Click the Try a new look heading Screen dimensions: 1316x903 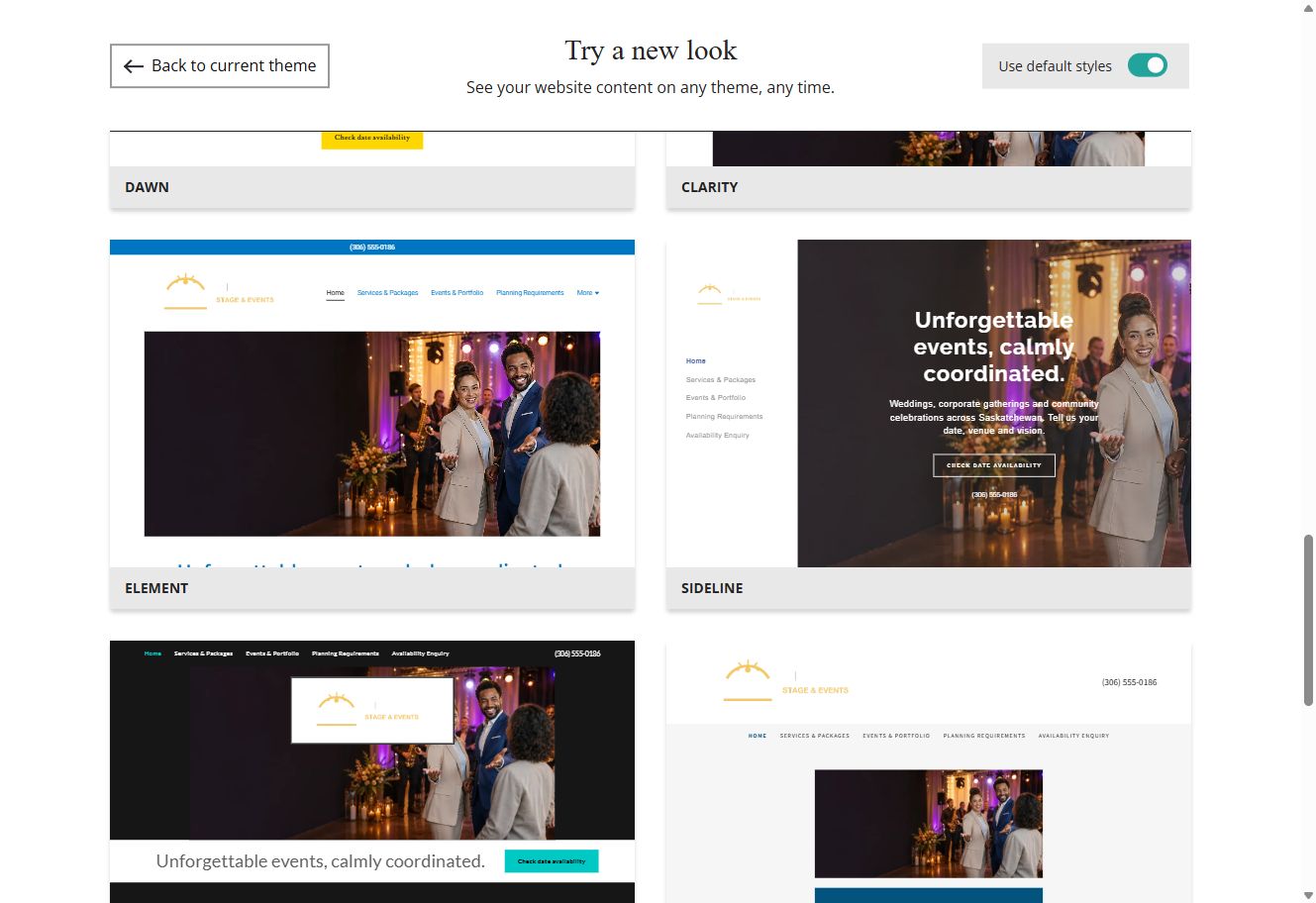(651, 50)
